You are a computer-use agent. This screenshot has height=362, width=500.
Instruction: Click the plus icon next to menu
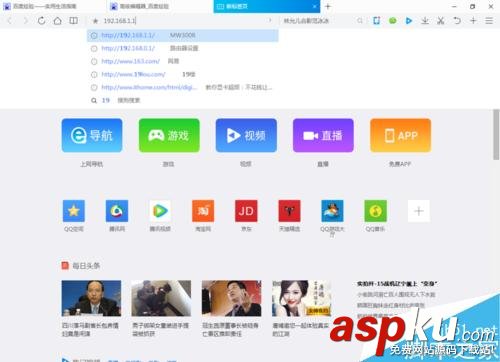point(473,21)
